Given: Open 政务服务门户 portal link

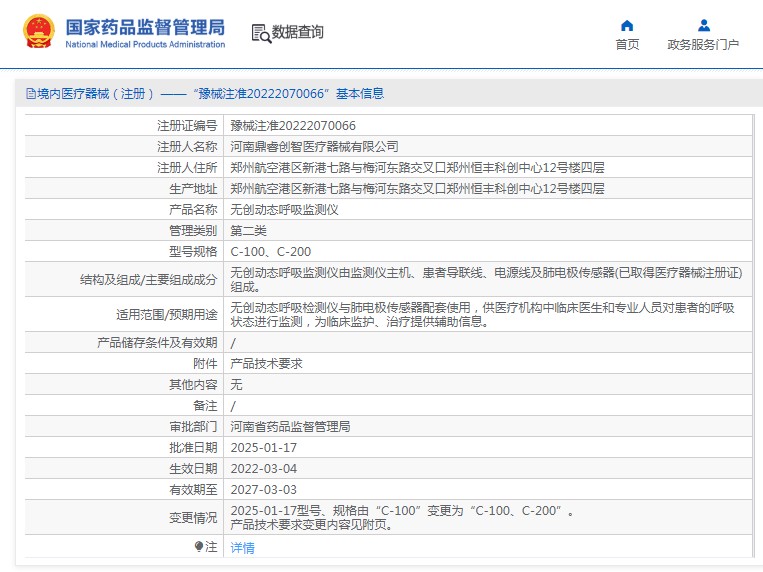Looking at the screenshot, I should 703,44.
